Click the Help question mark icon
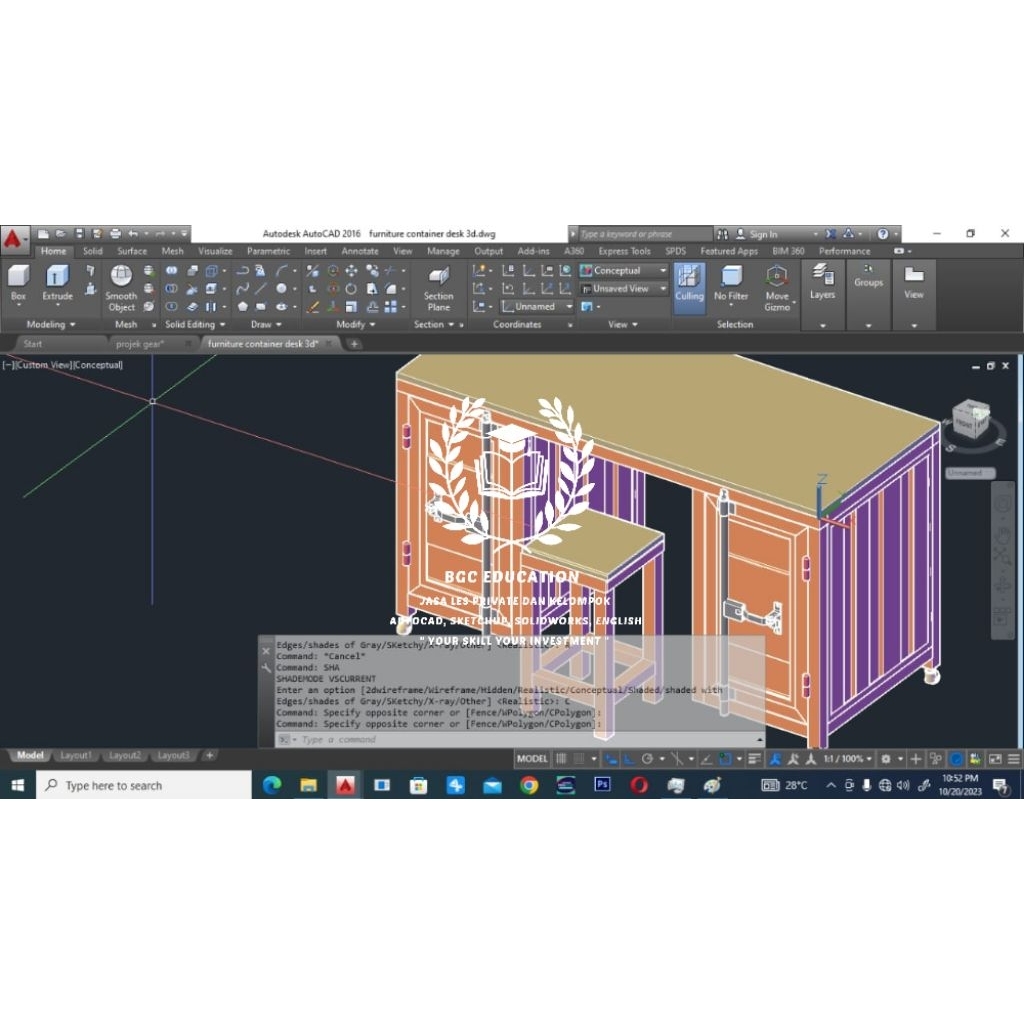 point(883,233)
